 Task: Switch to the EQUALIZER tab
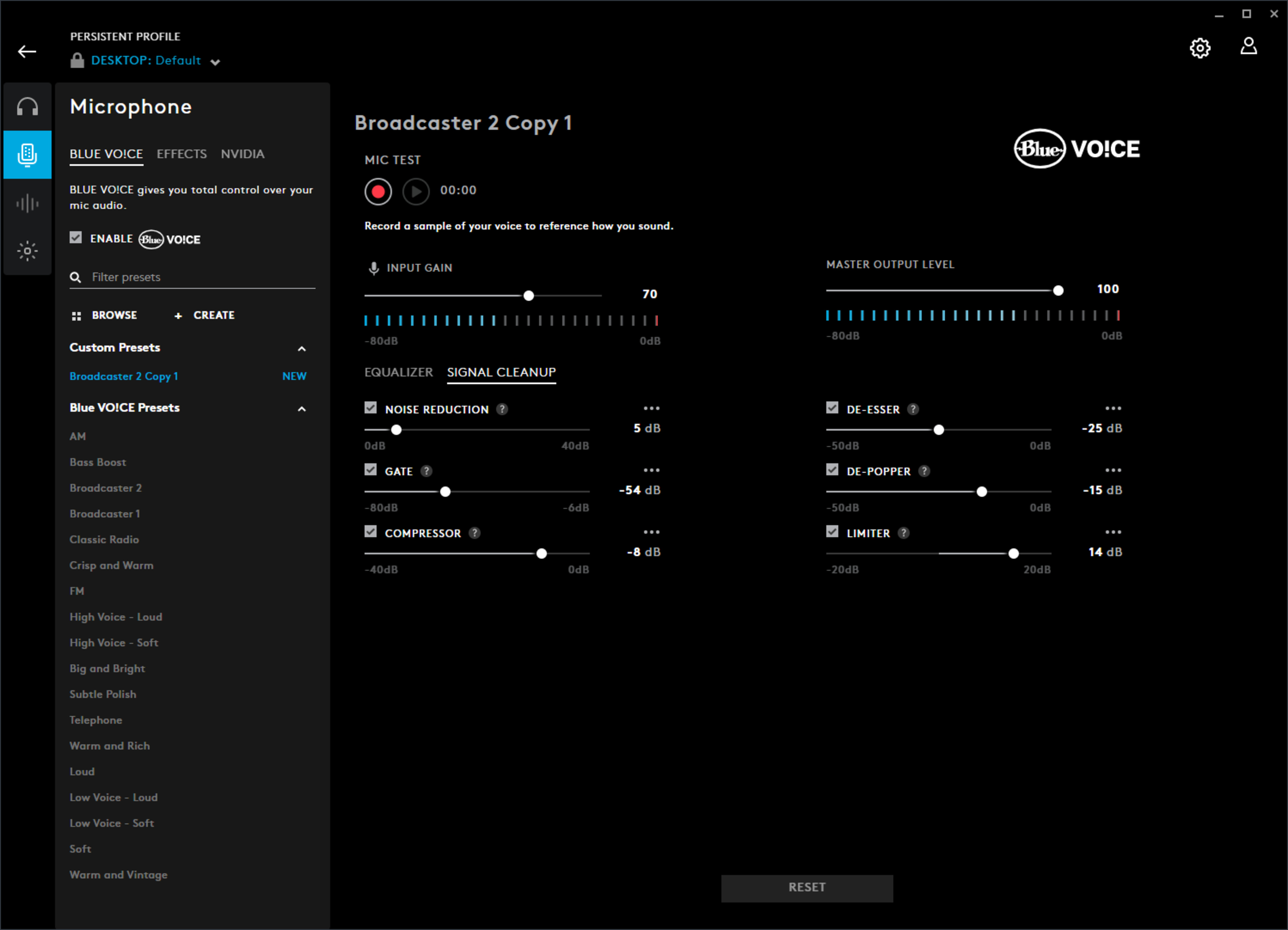click(x=398, y=372)
